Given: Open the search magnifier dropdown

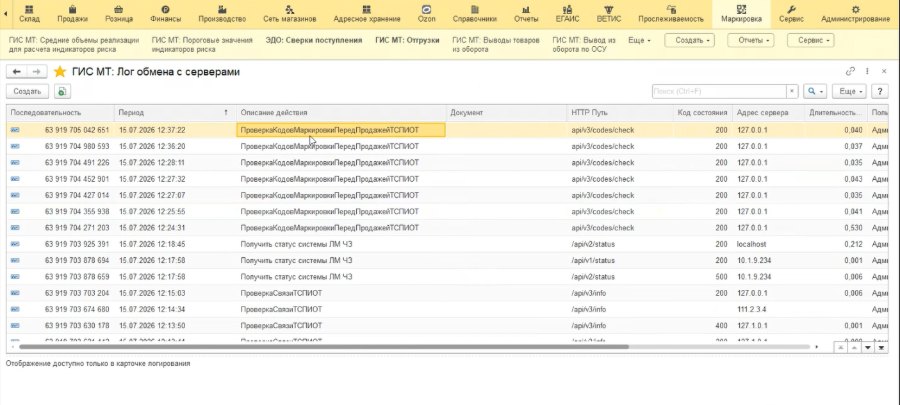Looking at the screenshot, I should (815, 91).
